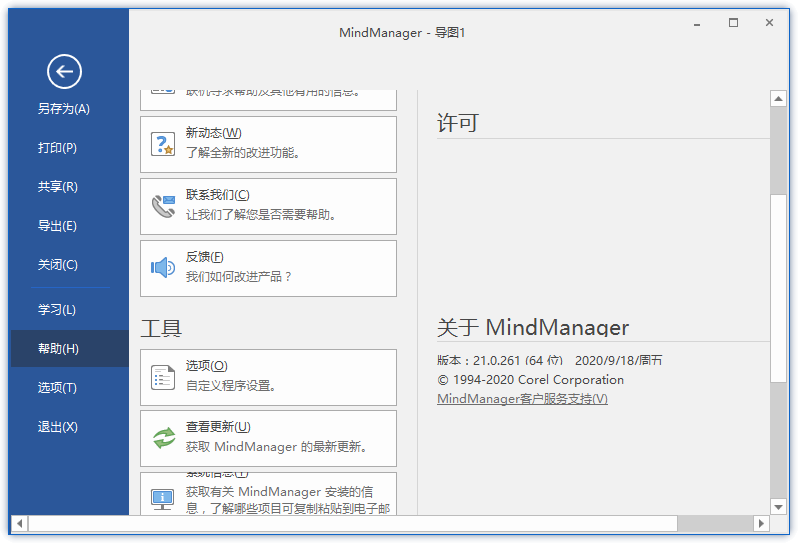This screenshot has height=543, width=798.
Task: Open the Learn (学习) sidebar section
Action: click(57, 310)
